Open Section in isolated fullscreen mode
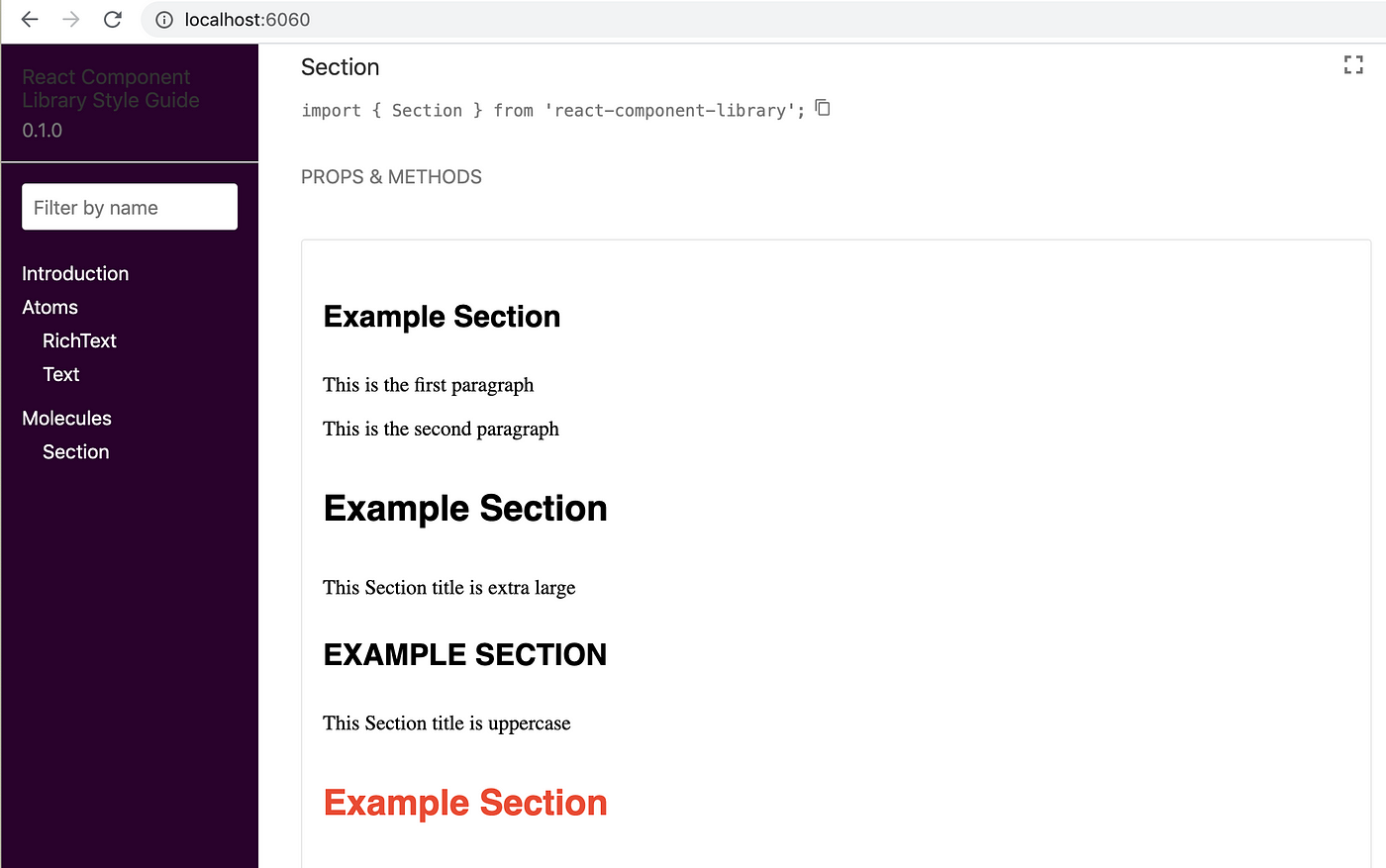1386x868 pixels. [1353, 65]
